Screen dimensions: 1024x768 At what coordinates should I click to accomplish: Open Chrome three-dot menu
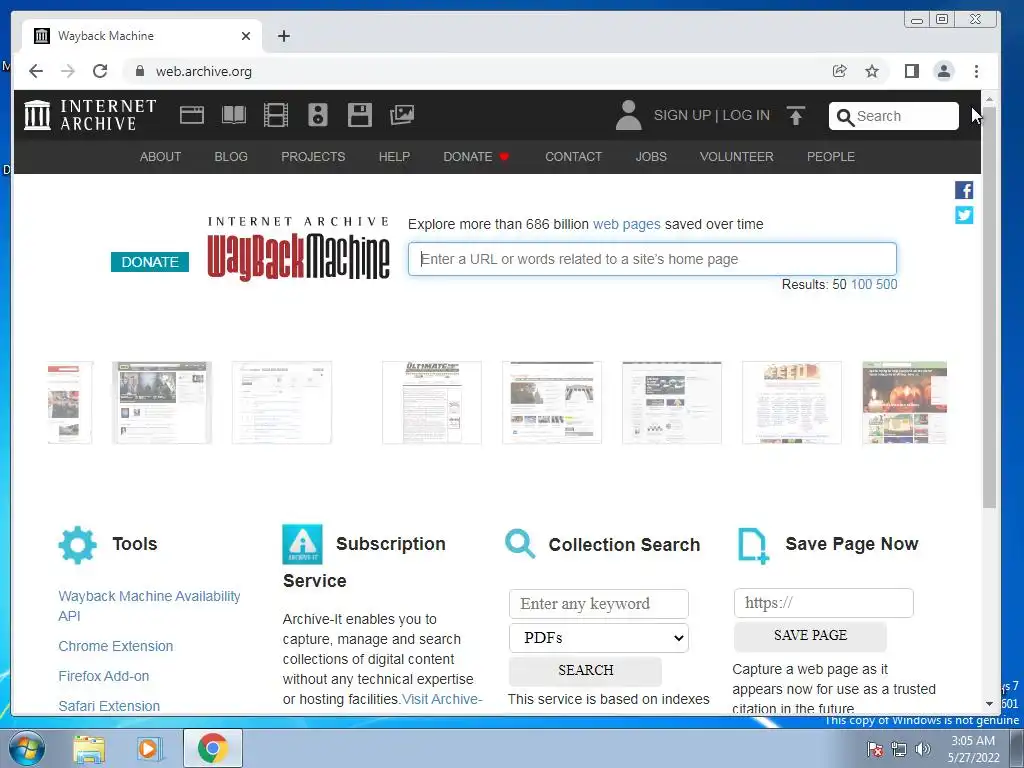[976, 71]
